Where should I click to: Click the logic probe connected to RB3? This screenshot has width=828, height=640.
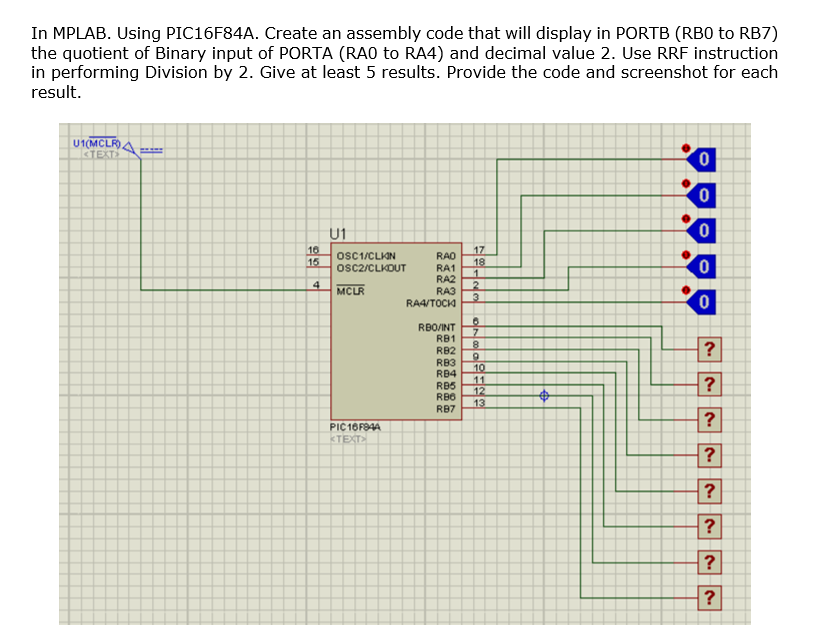click(709, 455)
